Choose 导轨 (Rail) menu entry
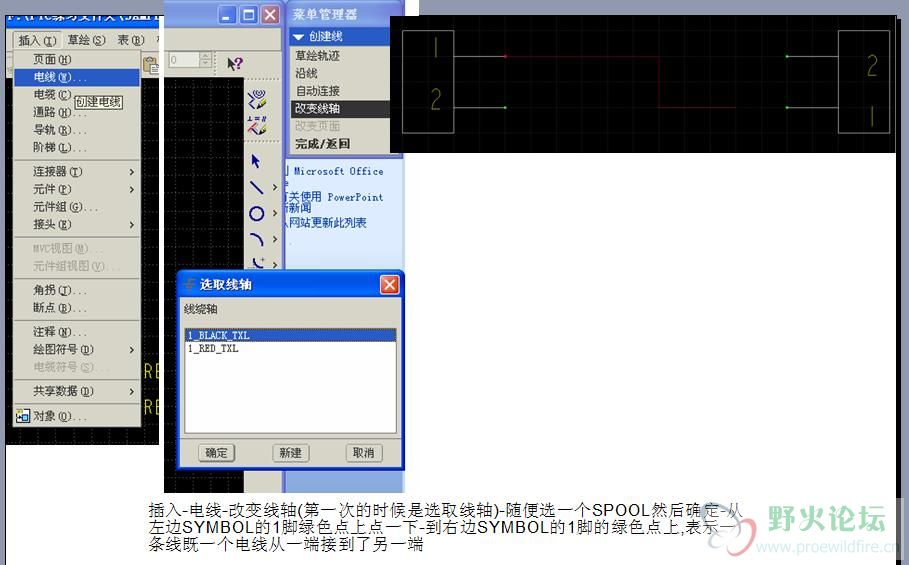 click(77, 130)
